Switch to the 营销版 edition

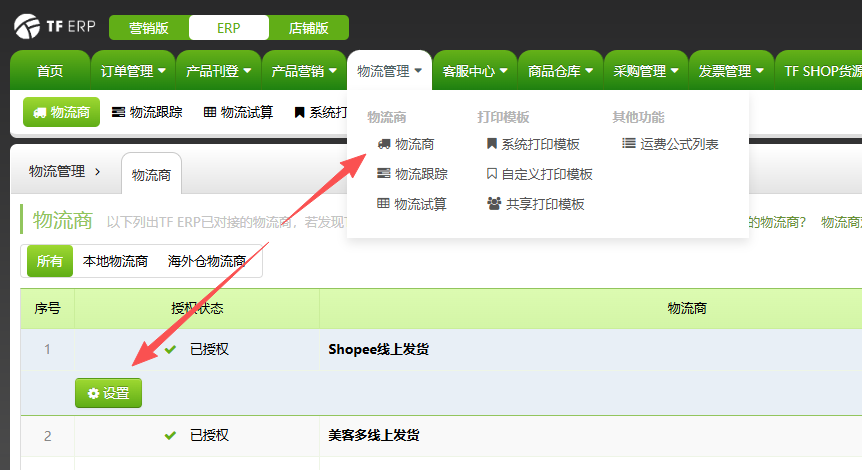(x=149, y=27)
